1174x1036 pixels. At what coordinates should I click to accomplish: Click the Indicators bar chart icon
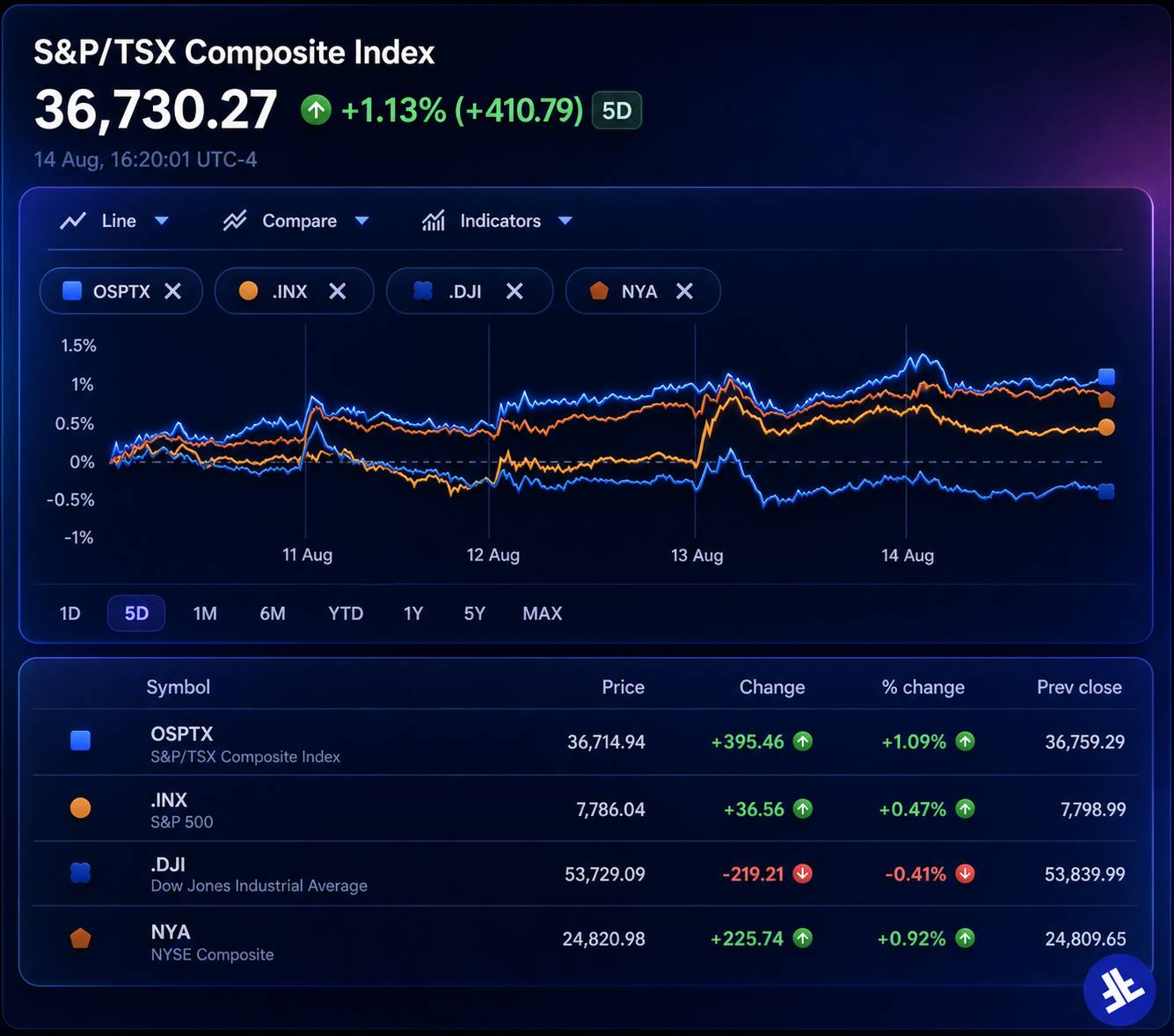434,221
